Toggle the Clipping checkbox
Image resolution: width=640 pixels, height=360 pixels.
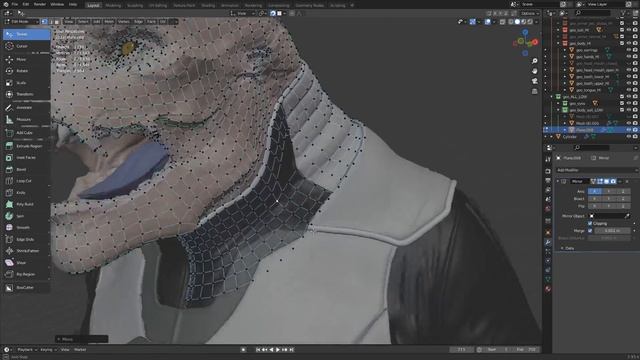click(590, 223)
